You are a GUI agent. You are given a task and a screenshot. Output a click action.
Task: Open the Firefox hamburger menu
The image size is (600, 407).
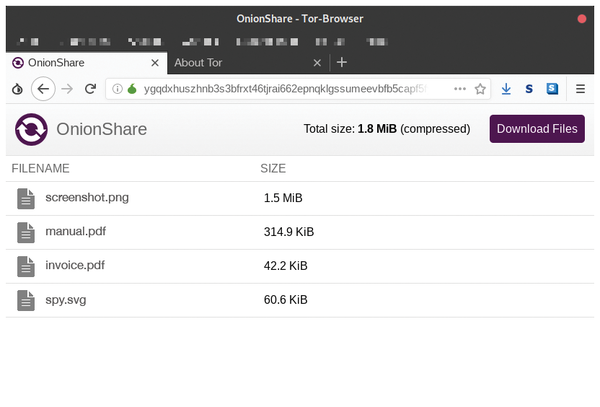click(580, 89)
